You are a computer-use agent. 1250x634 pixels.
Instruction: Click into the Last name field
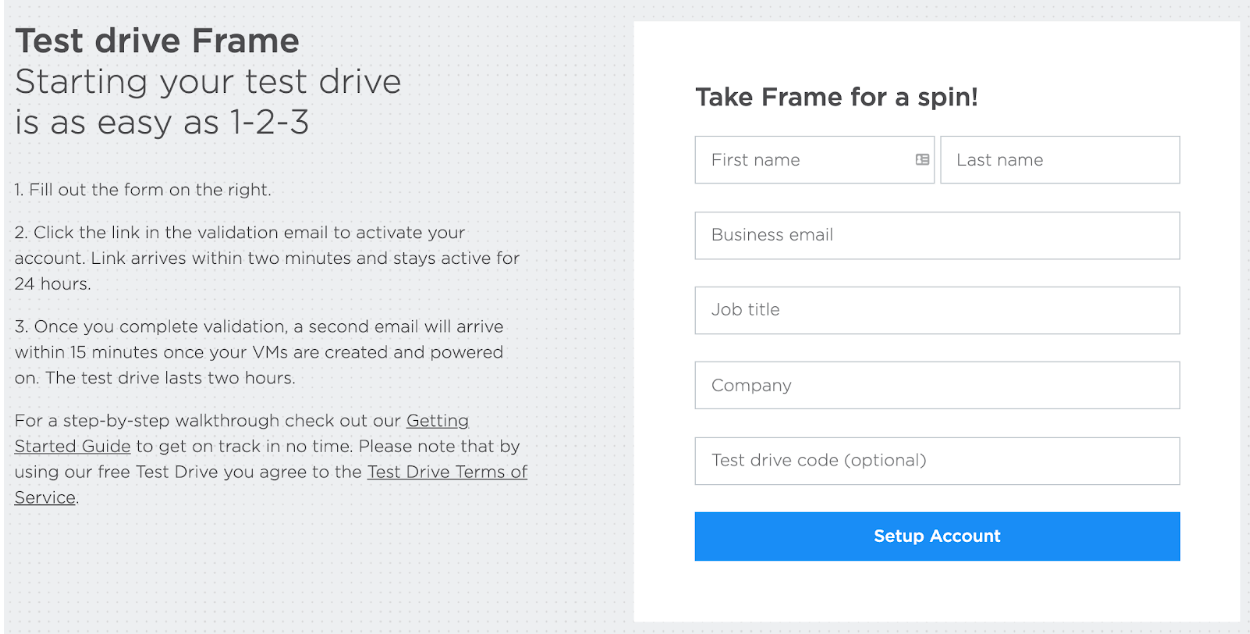1060,160
